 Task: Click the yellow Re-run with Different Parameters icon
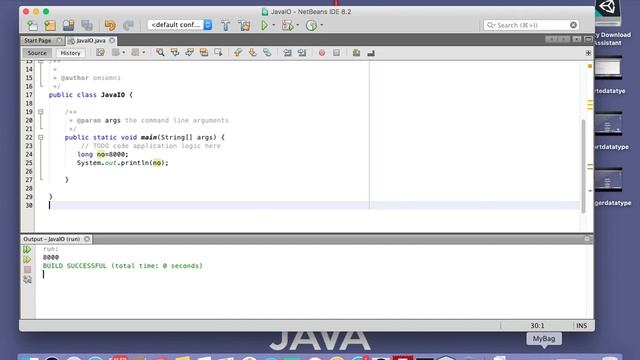point(27,260)
